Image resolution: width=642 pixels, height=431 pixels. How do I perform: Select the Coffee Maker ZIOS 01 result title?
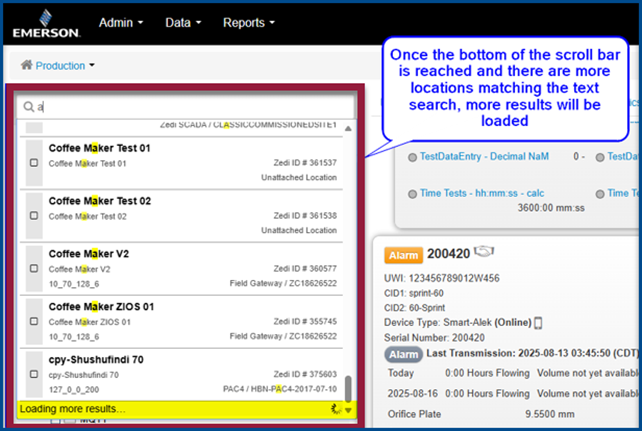[x=101, y=307]
